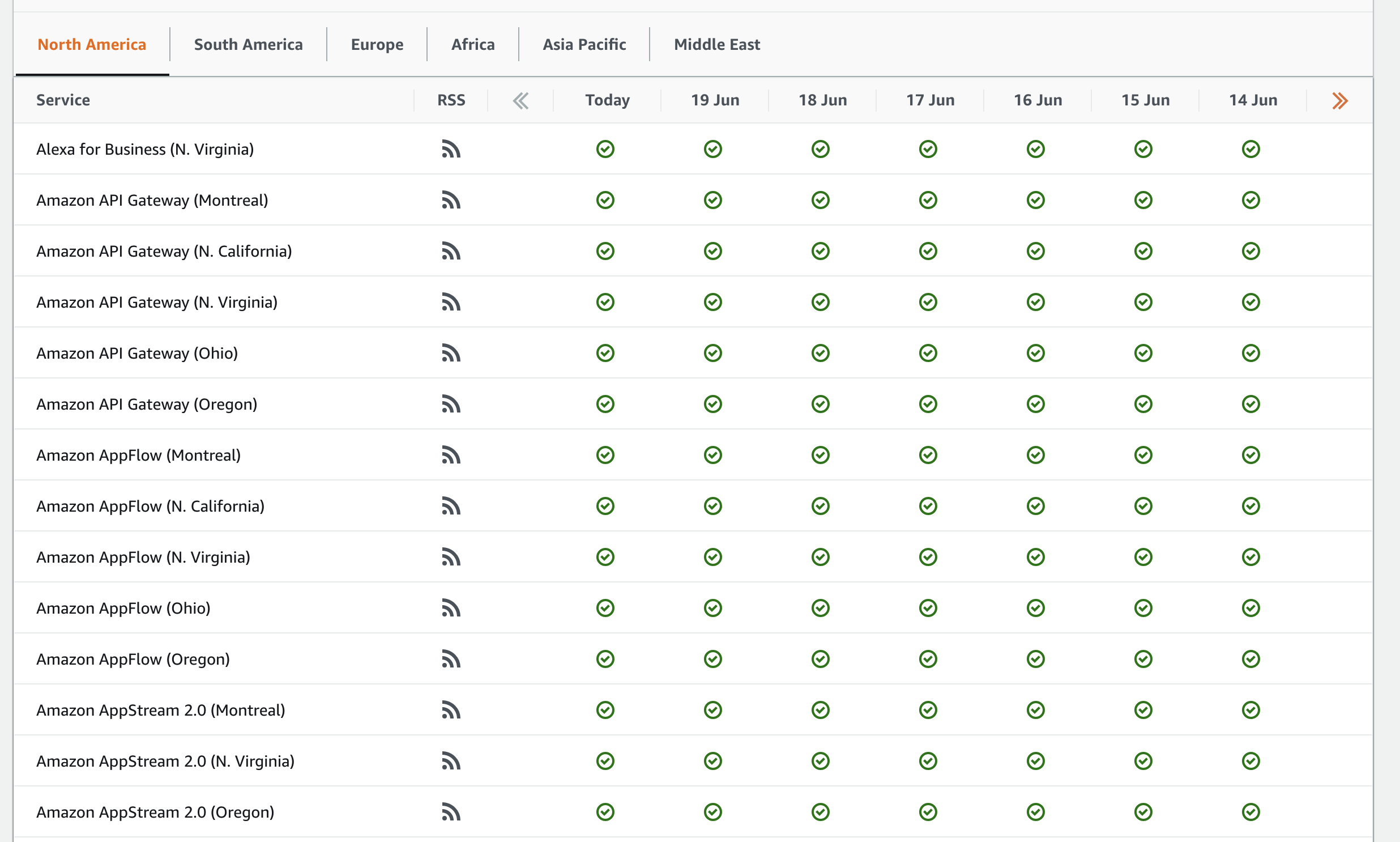Viewport: 1400px width, 842px height.
Task: Switch to the Europe tab
Action: [377, 43]
